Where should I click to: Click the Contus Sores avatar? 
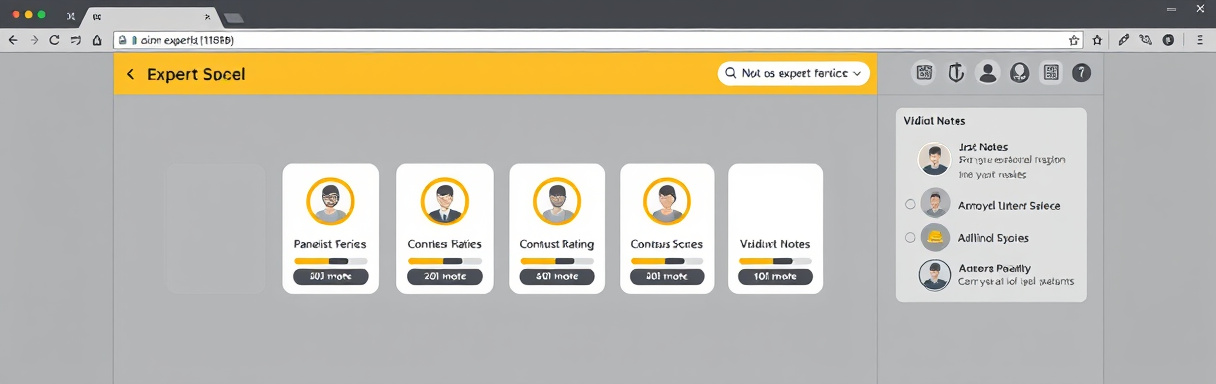tap(667, 202)
